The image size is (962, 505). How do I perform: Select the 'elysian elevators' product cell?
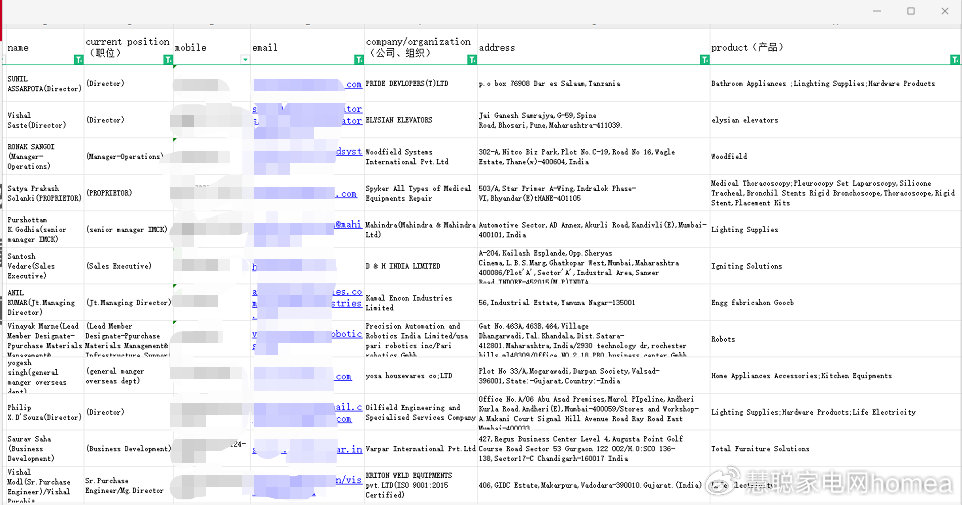pyautogui.click(x=835, y=120)
